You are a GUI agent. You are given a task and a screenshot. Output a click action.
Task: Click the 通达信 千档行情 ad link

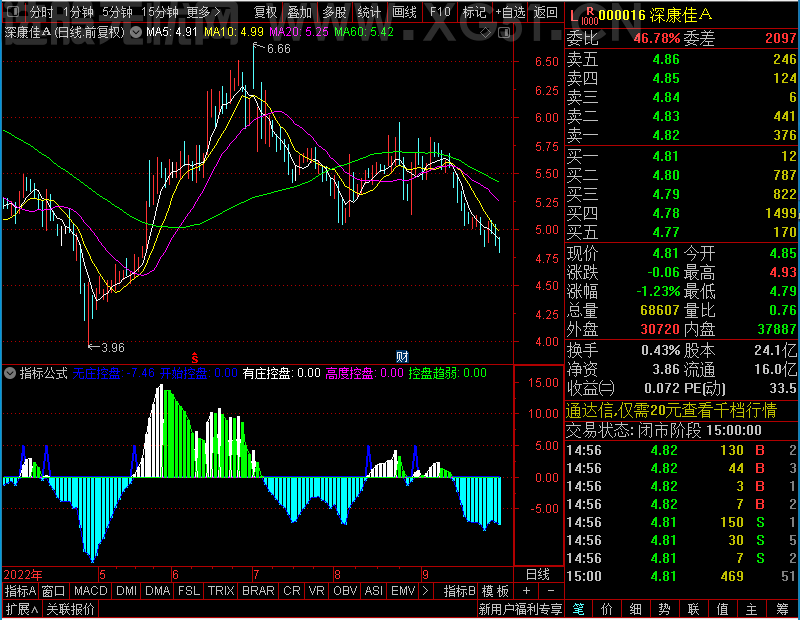(x=671, y=410)
